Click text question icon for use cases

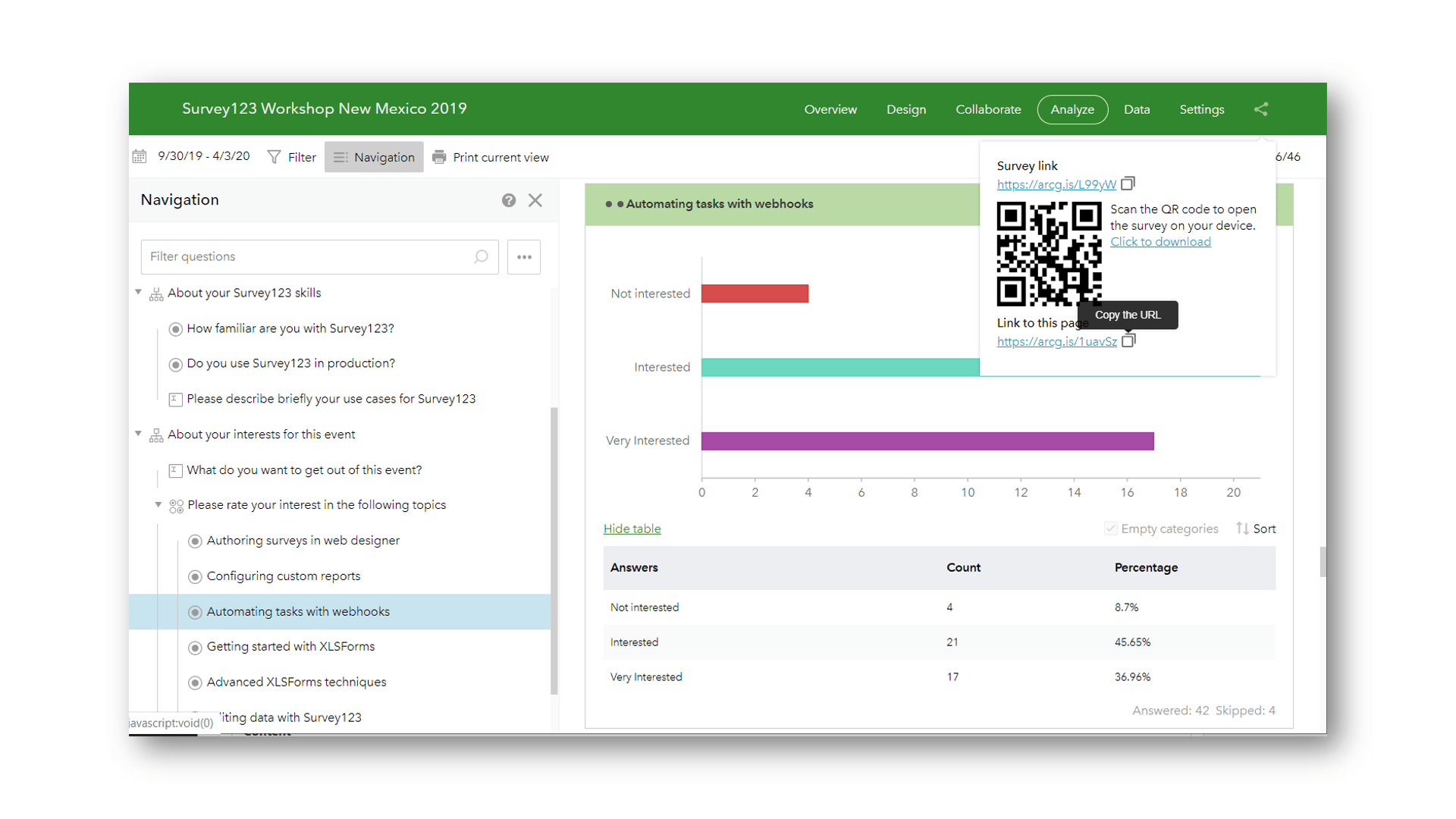coord(175,399)
